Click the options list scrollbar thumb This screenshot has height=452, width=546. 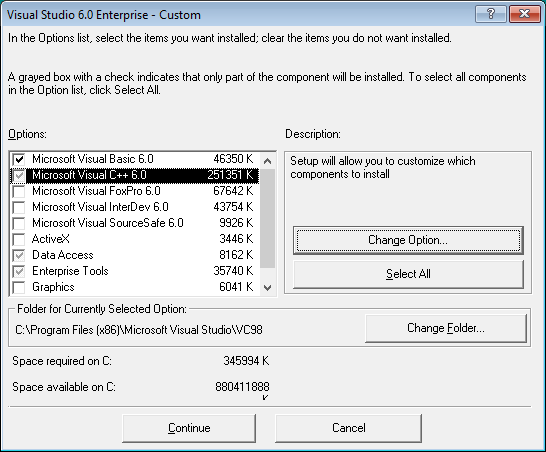click(x=267, y=219)
